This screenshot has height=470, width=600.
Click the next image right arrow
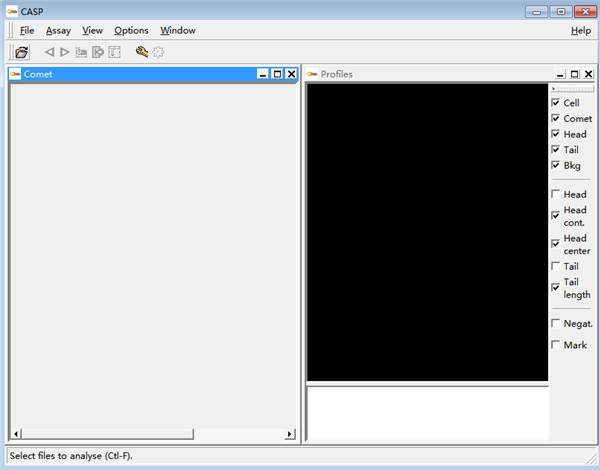click(65, 52)
